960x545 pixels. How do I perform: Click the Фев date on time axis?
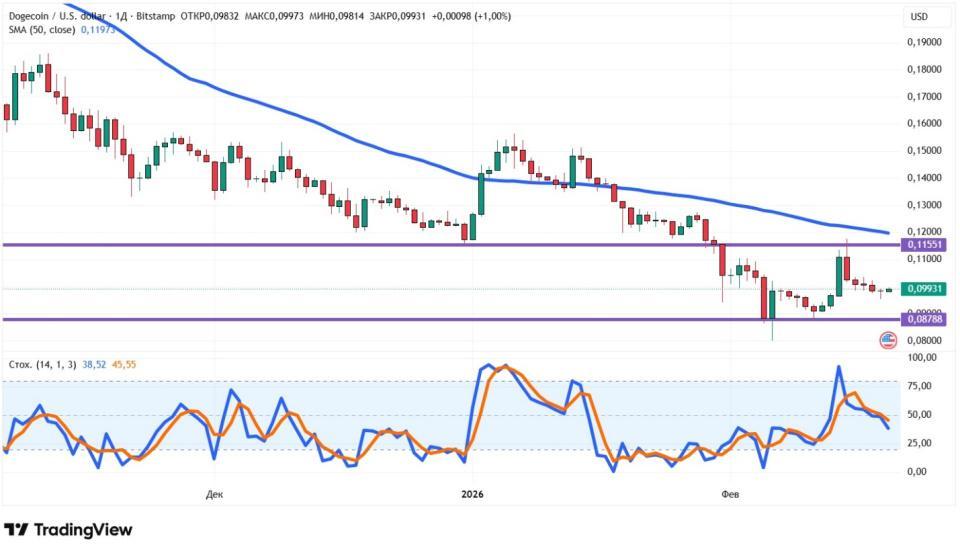point(729,493)
